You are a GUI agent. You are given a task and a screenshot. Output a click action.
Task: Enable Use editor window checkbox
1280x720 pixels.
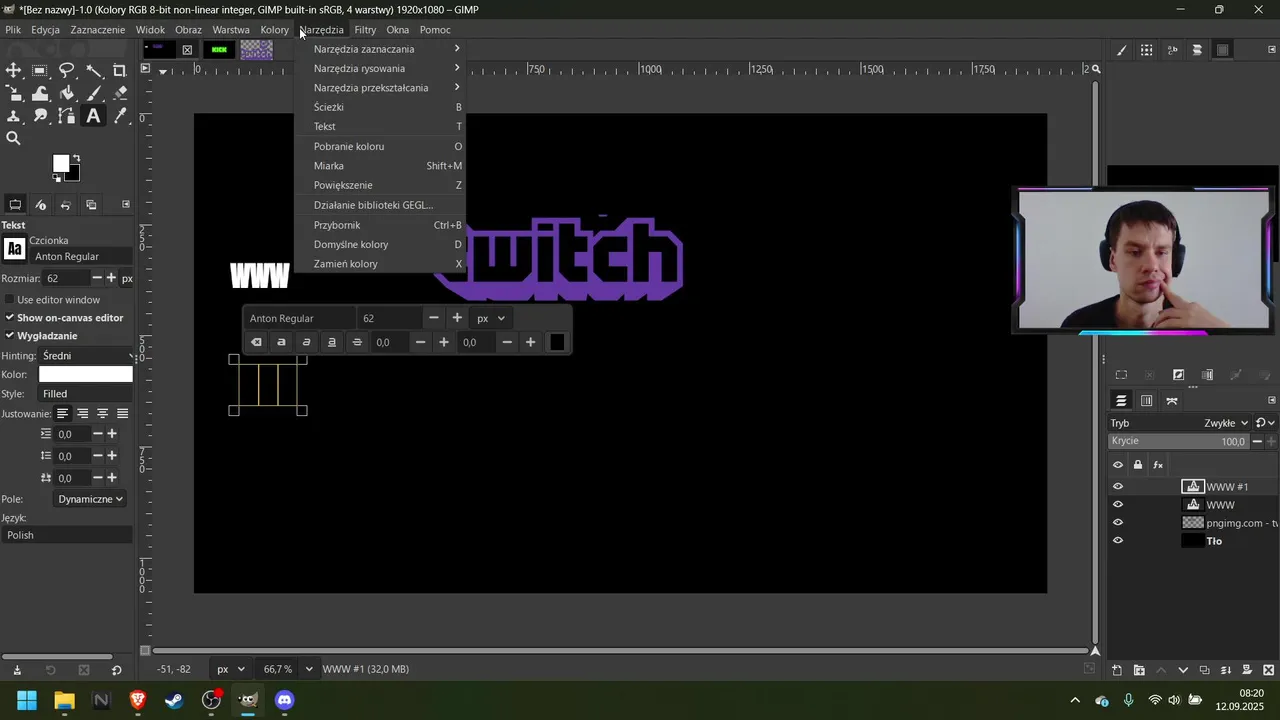pyautogui.click(x=10, y=300)
